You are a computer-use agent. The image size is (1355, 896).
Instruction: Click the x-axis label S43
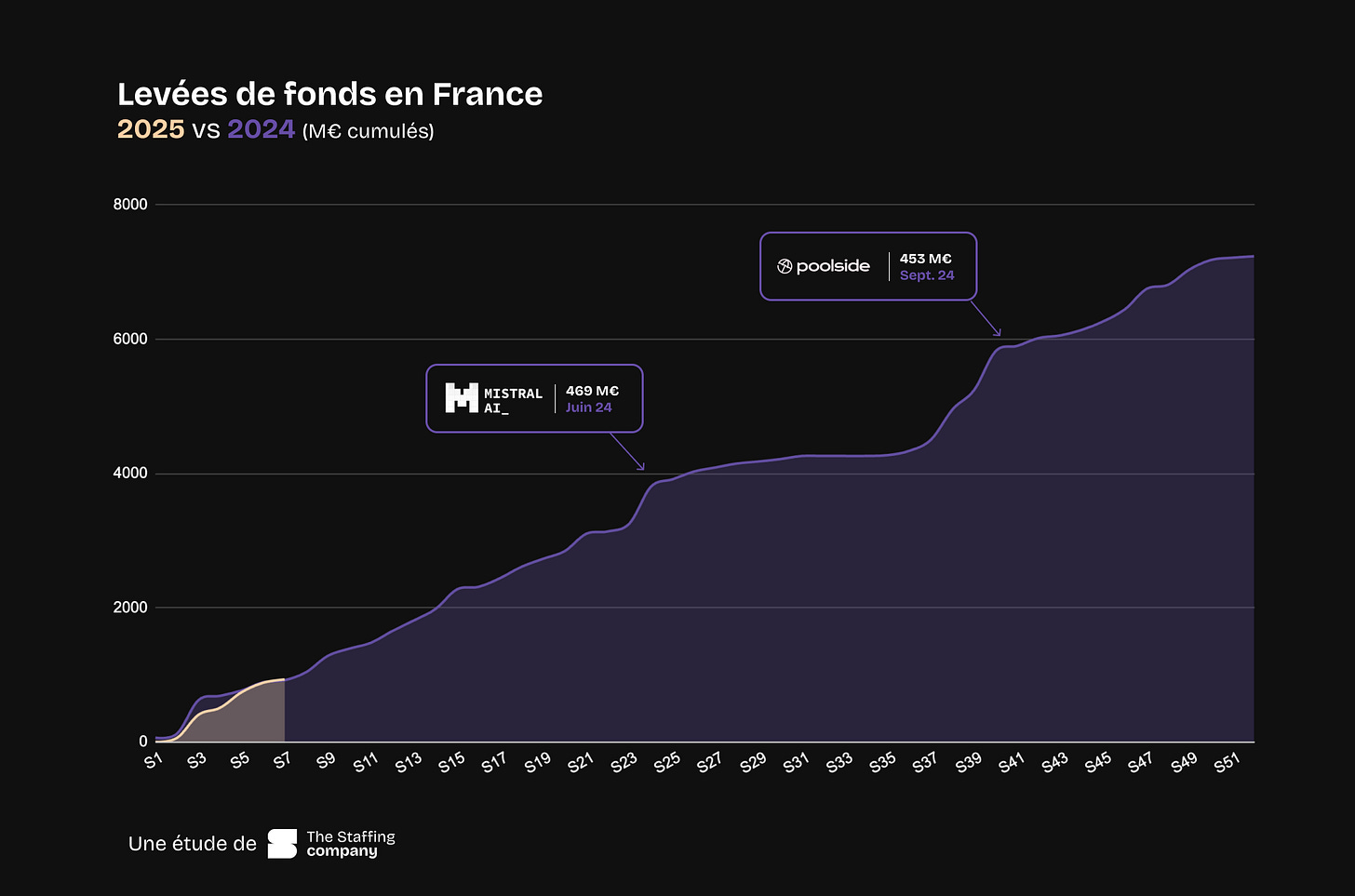pyautogui.click(x=1054, y=762)
